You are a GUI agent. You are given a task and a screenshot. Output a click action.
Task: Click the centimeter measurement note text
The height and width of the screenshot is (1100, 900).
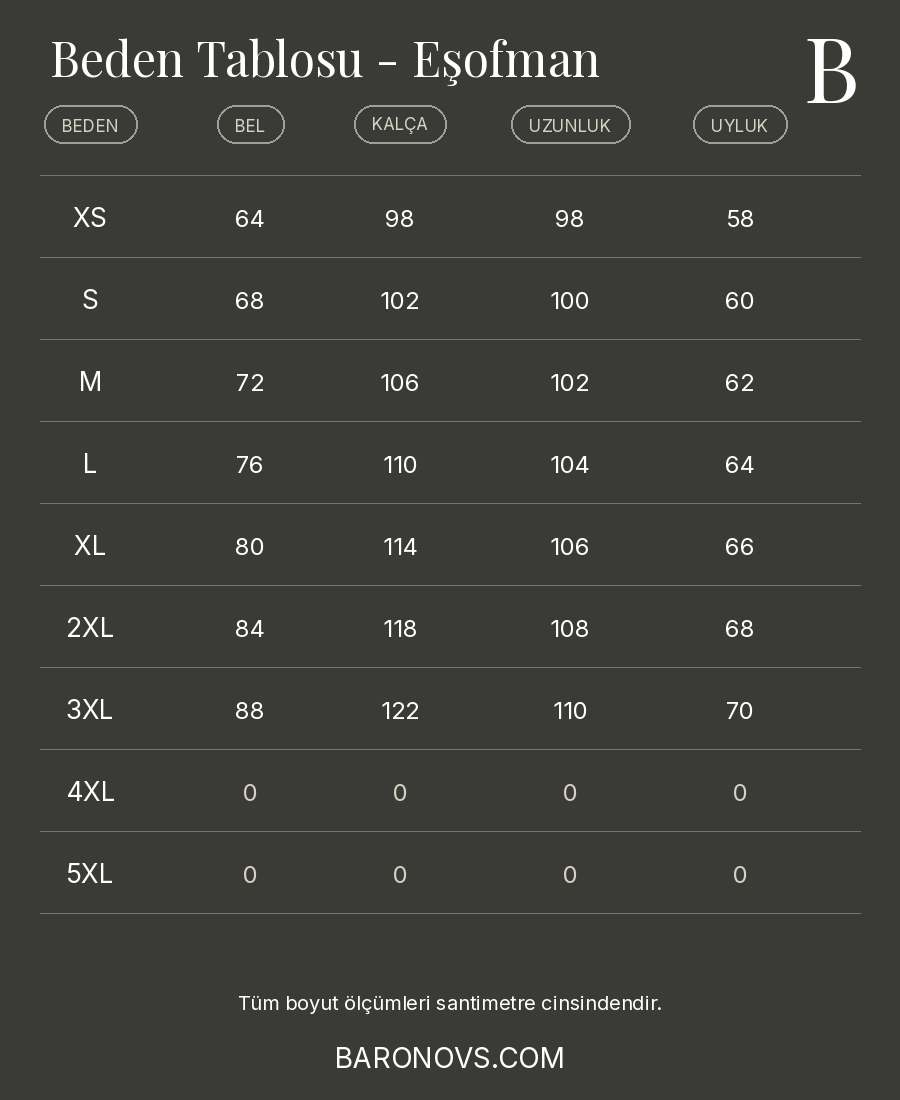coord(450,1003)
